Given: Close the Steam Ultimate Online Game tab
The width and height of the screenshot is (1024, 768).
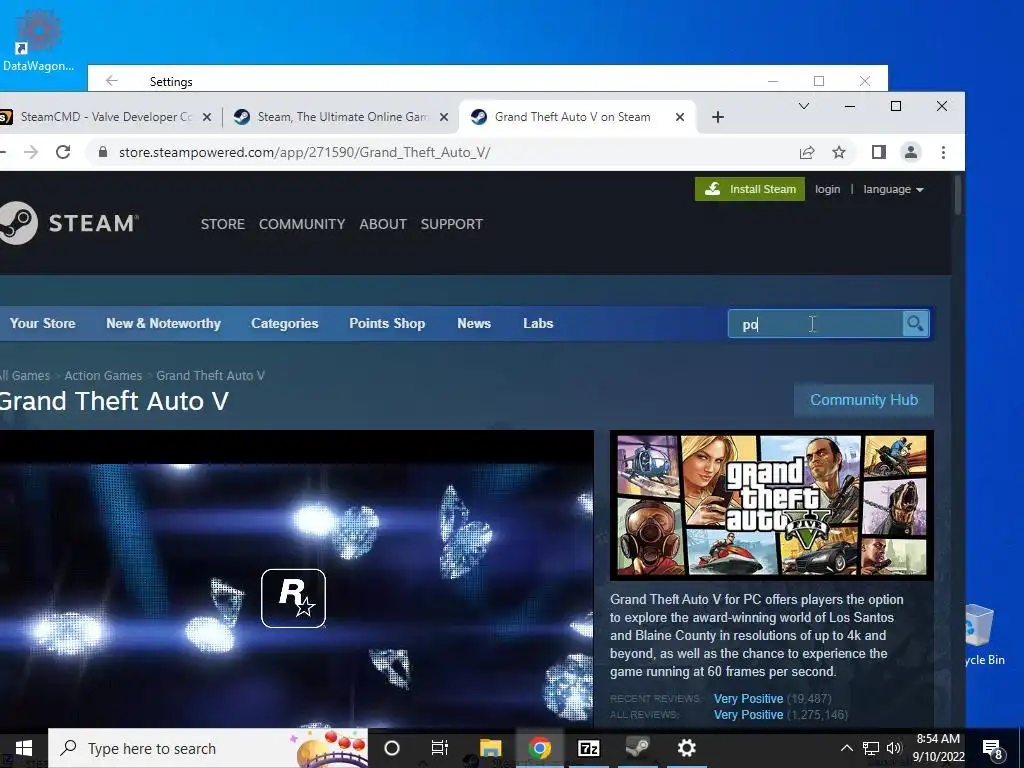Looking at the screenshot, I should (444, 117).
